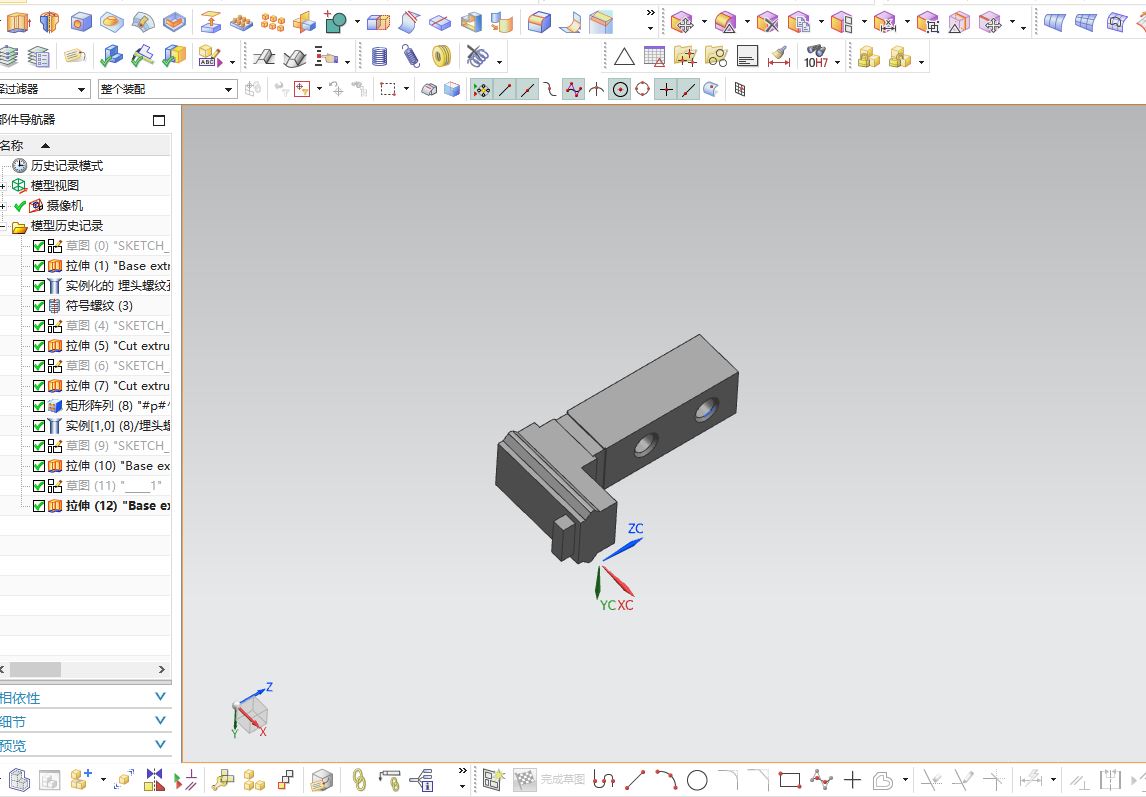Image resolution: width=1146 pixels, height=797 pixels.
Task: Uncheck the 拉伸 (12) feature checkbox
Action: click(39, 506)
